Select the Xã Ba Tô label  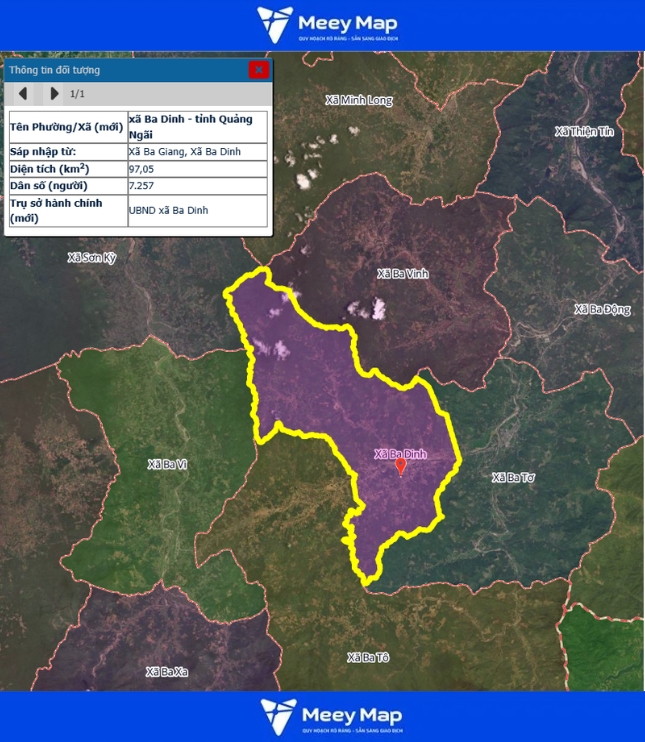(368, 657)
